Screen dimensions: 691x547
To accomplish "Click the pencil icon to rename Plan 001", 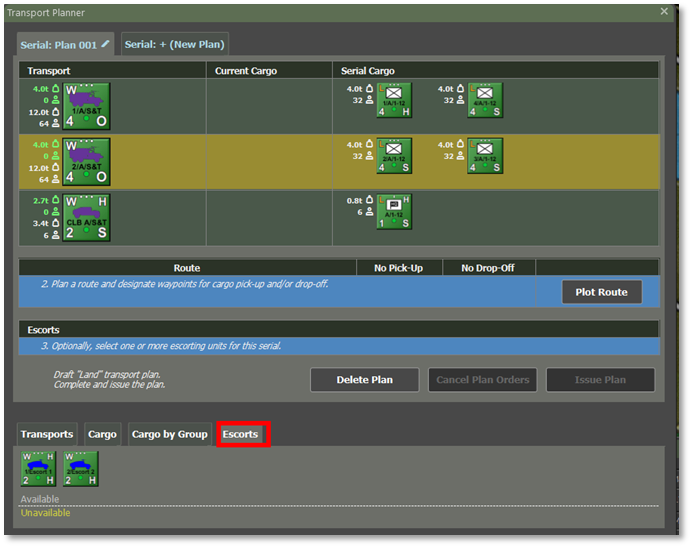I will [x=106, y=44].
